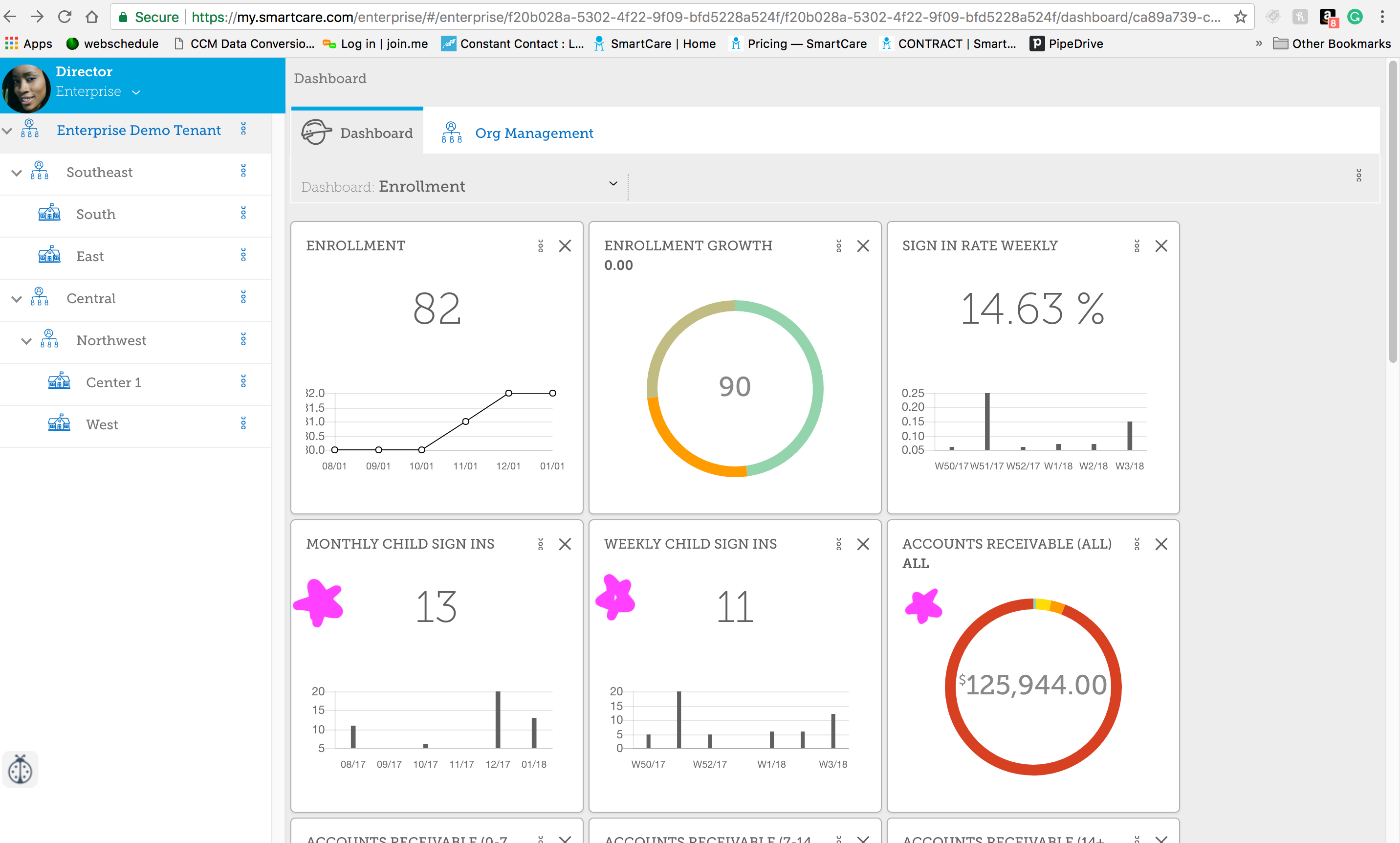The height and width of the screenshot is (843, 1400).
Task: Open Sign In Rate Weekly options menu
Action: coord(1137,246)
